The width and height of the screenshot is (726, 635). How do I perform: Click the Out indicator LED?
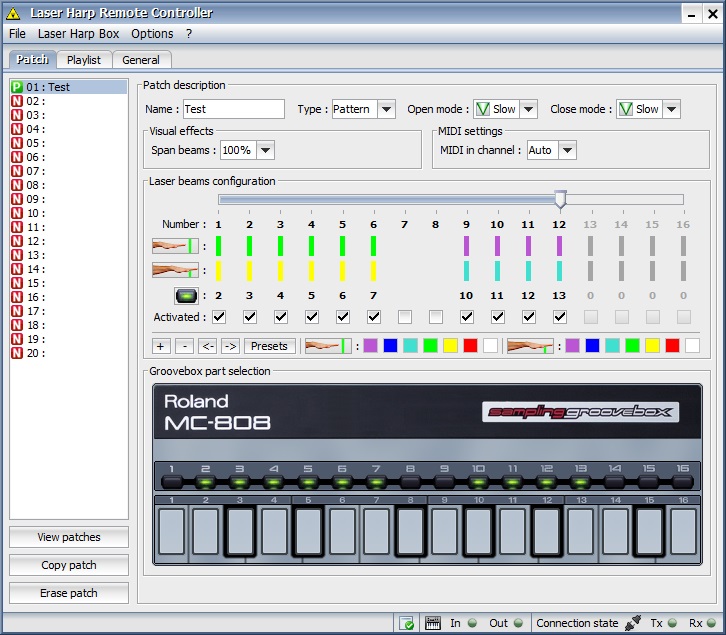(518, 623)
